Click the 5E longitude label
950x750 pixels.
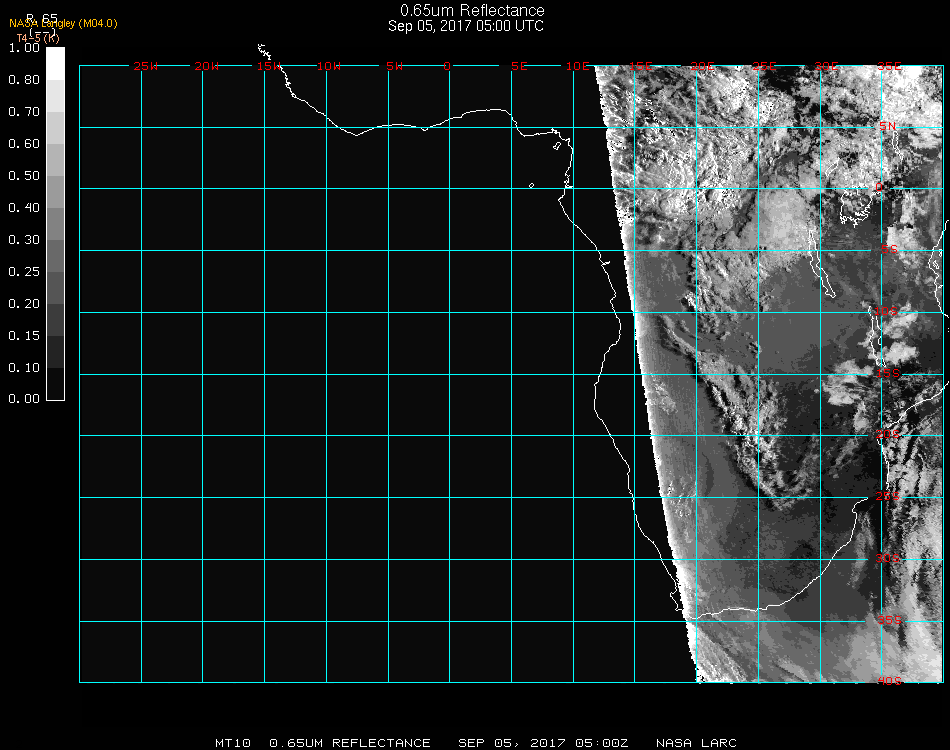coord(519,66)
